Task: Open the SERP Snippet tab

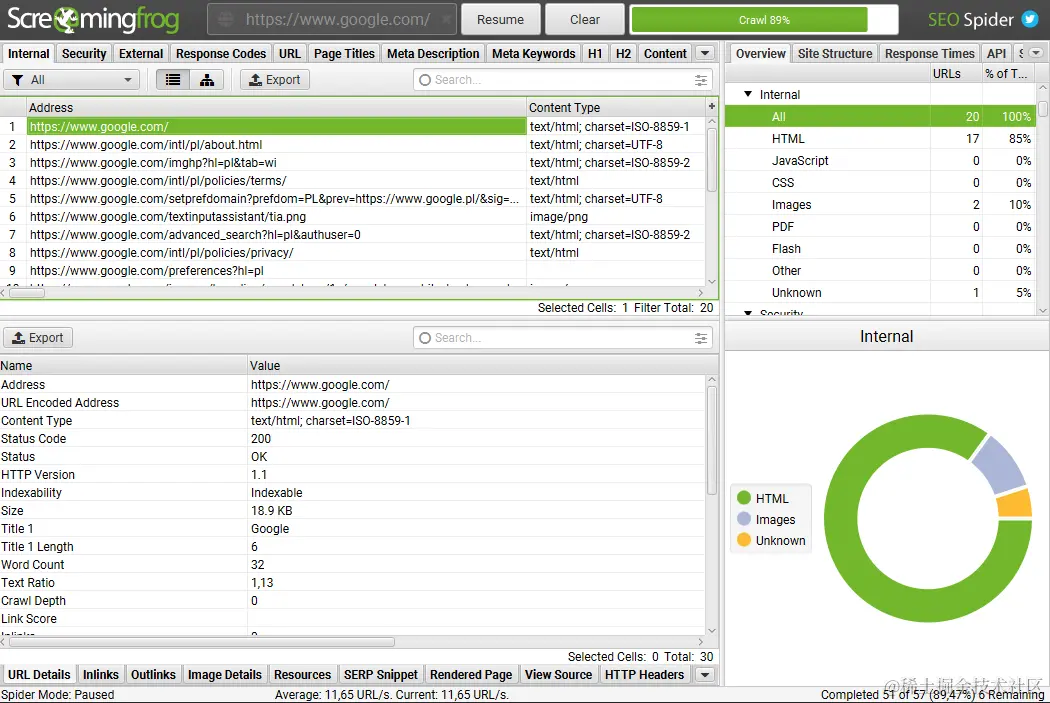Action: coord(380,674)
